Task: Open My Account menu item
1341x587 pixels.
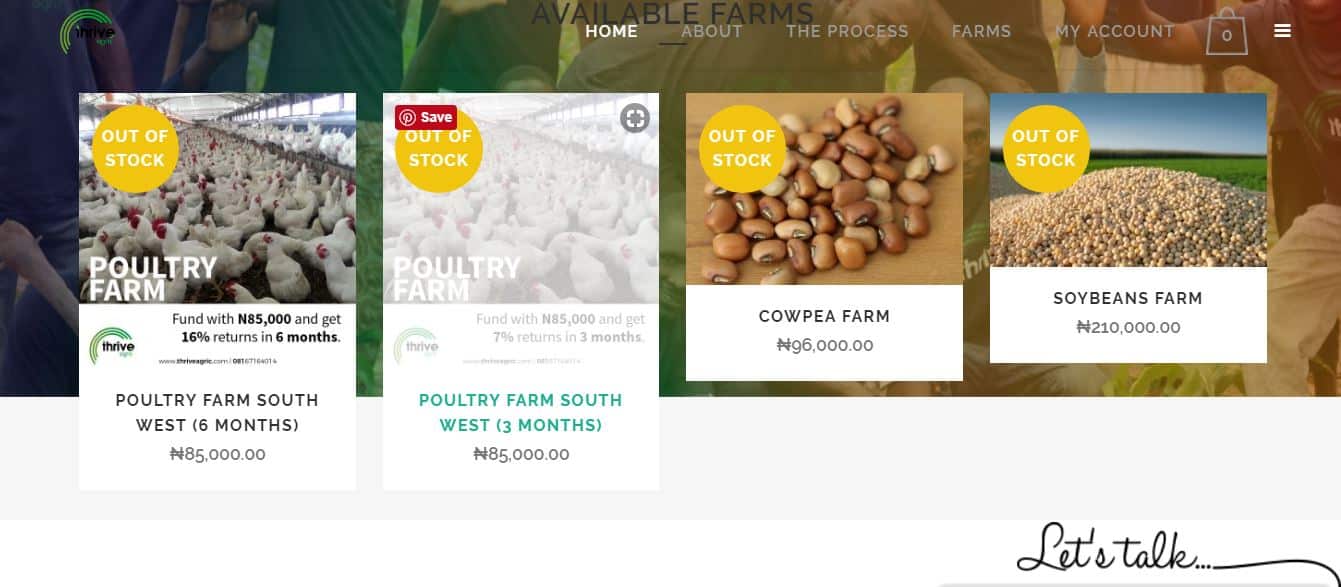Action: click(1114, 31)
